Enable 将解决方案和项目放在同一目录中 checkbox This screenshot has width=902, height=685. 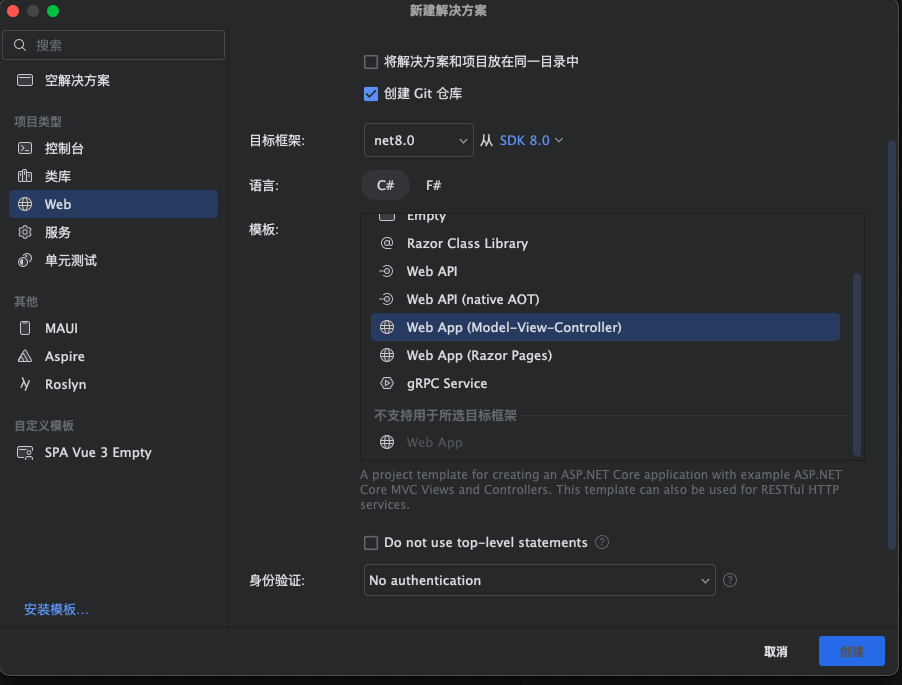coord(371,62)
